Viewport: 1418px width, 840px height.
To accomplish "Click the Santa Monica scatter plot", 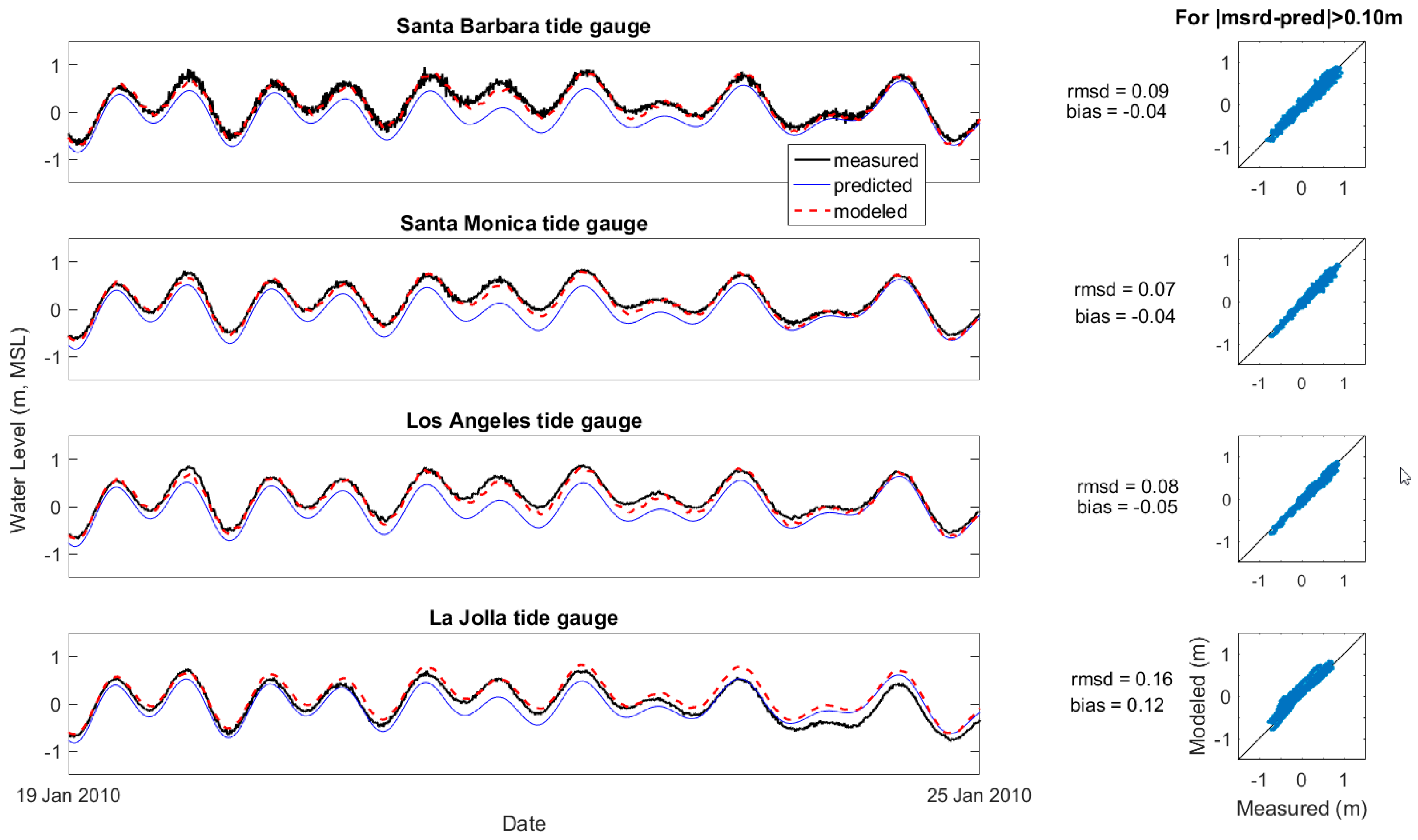I will 1301,302.
